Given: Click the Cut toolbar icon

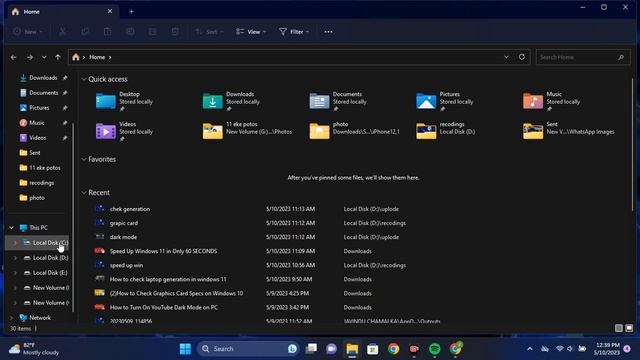Looking at the screenshot, I should pyautogui.click(x=62, y=31).
